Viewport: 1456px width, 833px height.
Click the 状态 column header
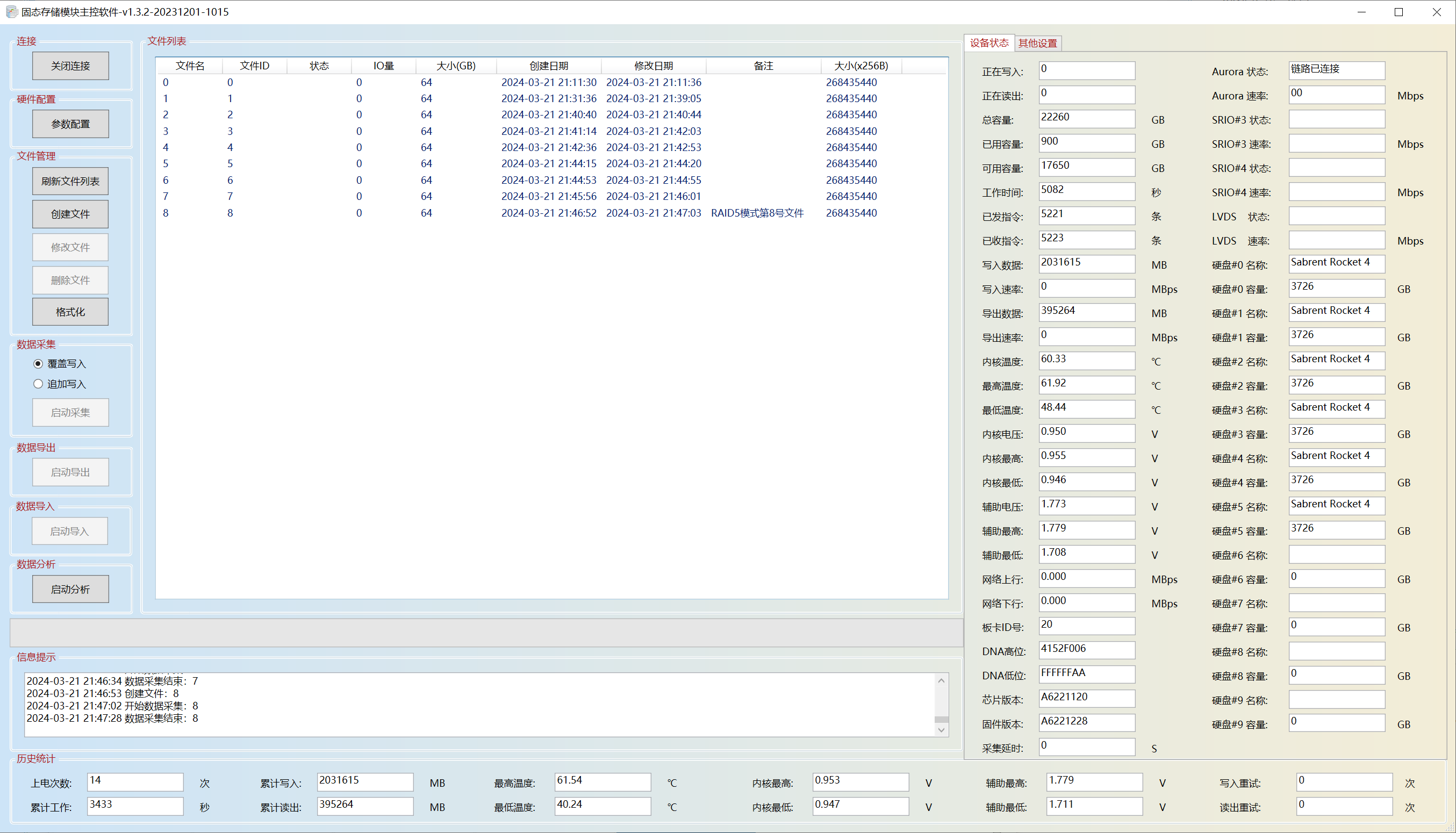(x=319, y=66)
